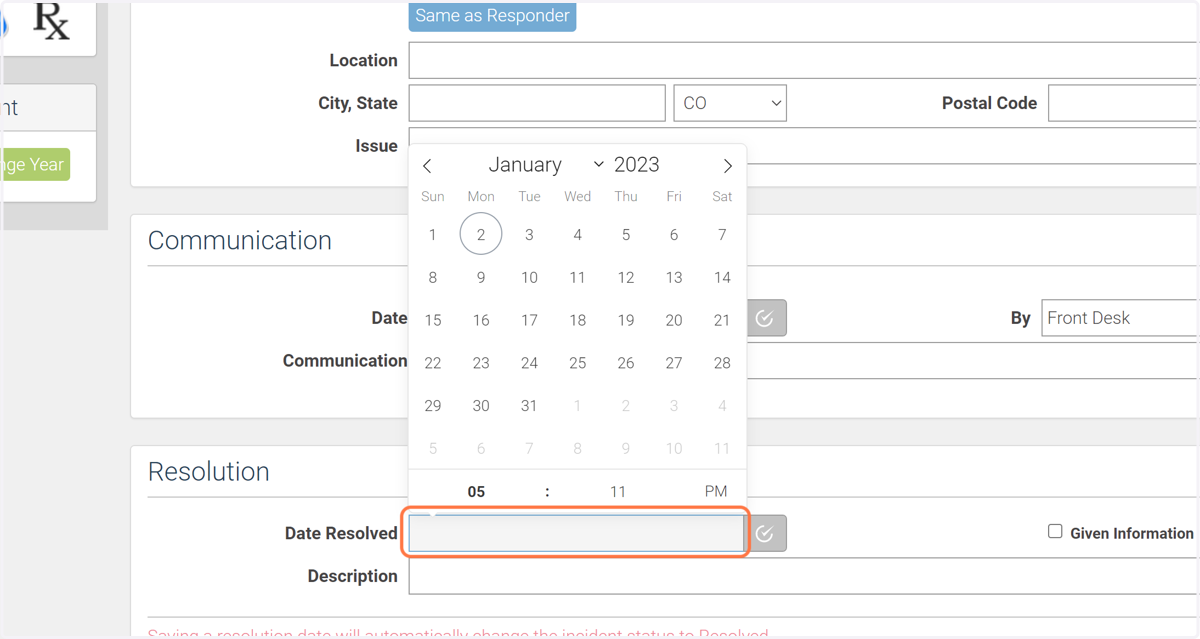Click the City input field
1200x639 pixels.
tap(537, 103)
